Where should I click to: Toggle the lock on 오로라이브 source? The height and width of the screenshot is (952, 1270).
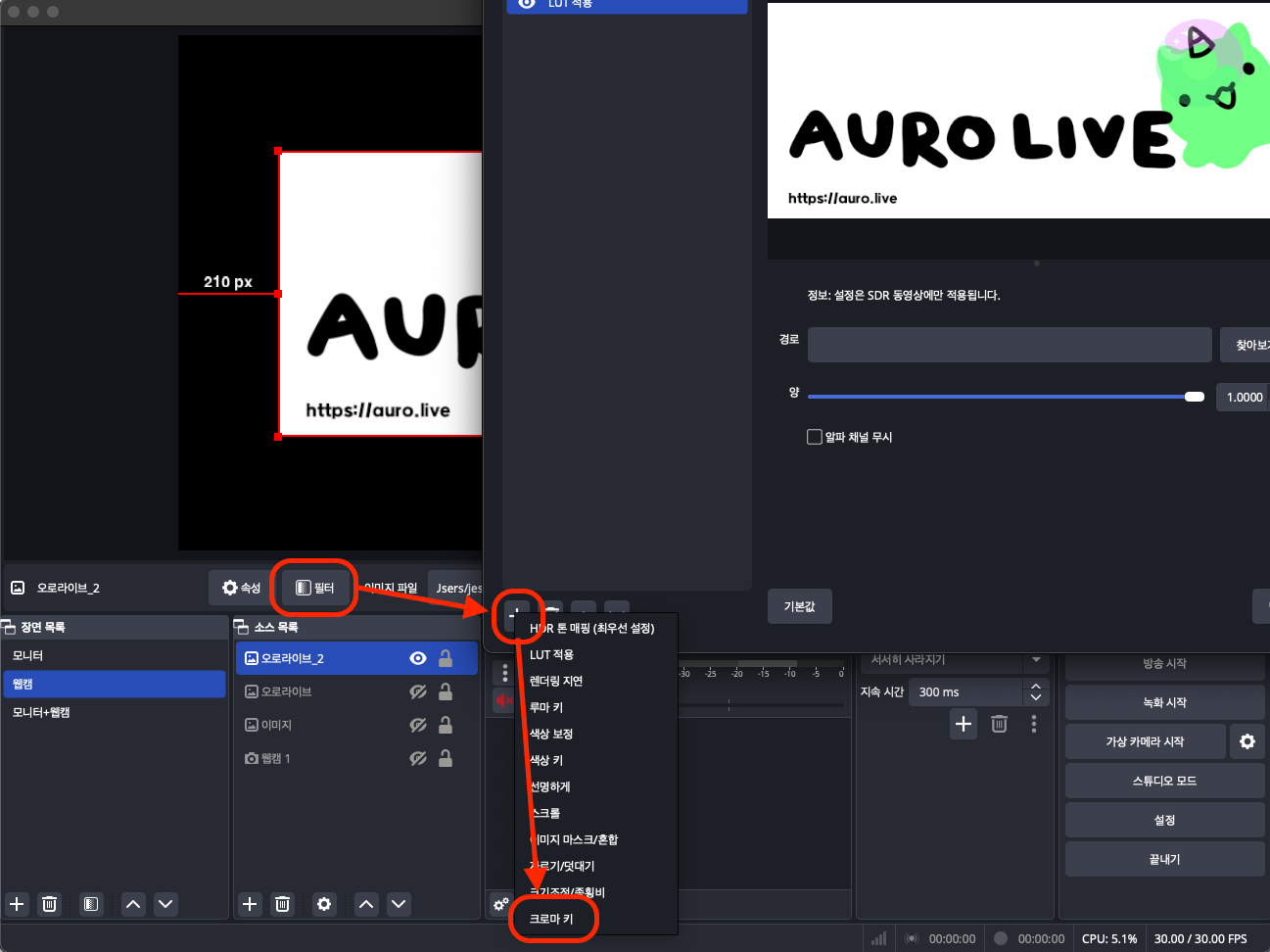[x=446, y=691]
